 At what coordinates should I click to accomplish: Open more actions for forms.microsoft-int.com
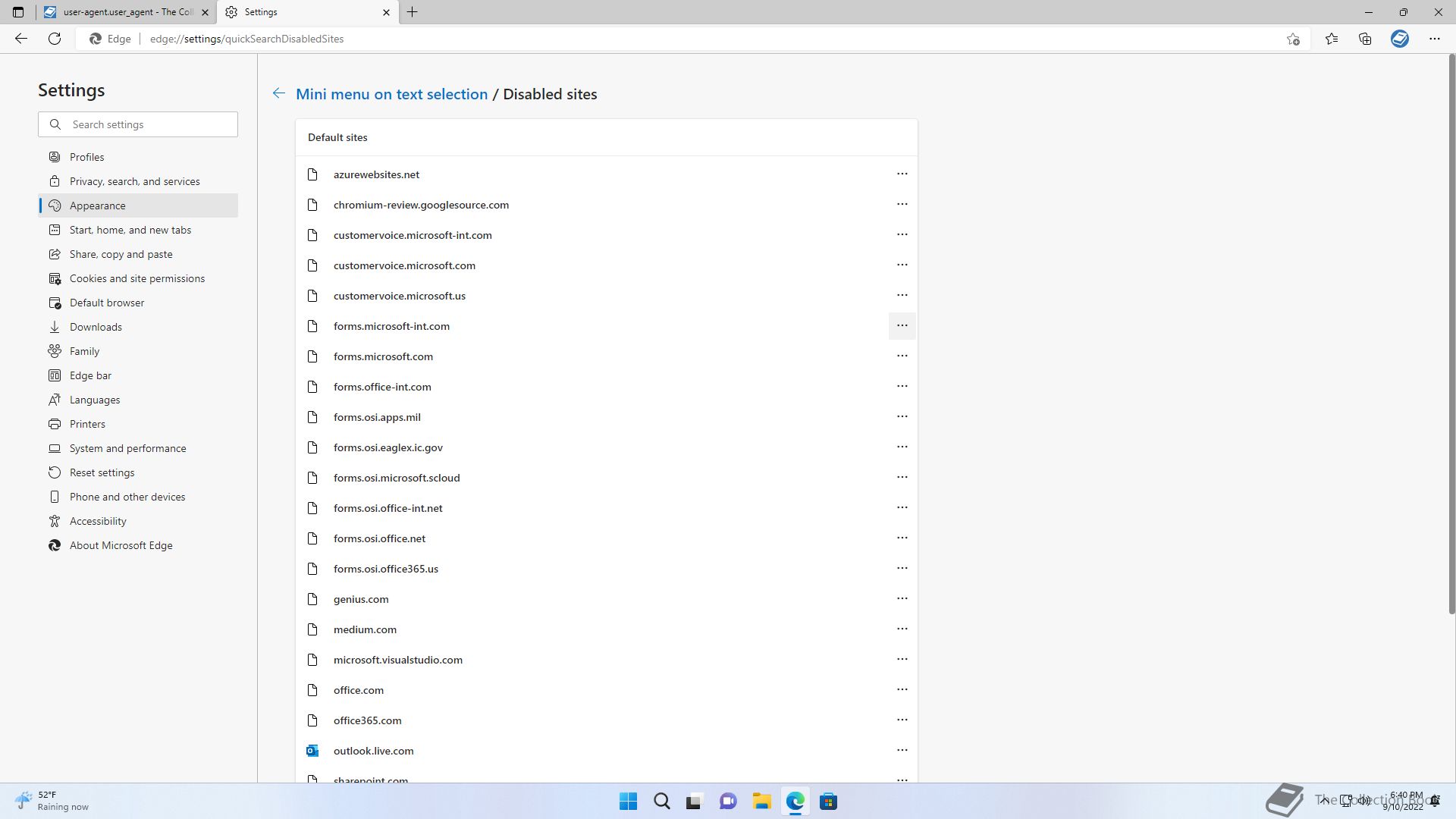click(x=902, y=326)
